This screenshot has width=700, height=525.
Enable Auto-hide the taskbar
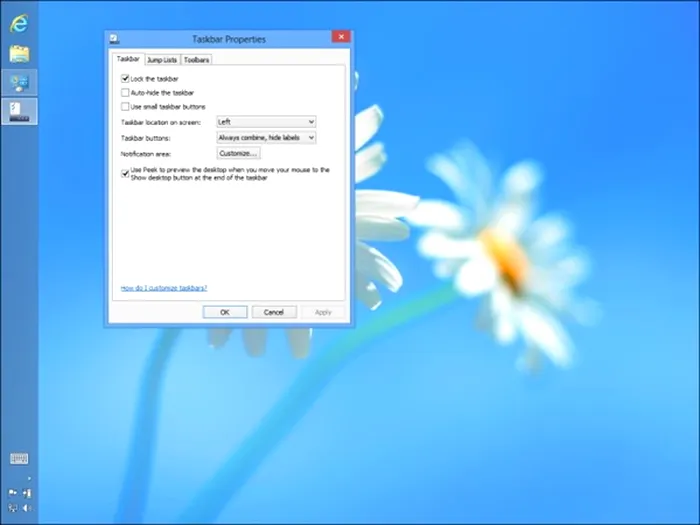125,93
